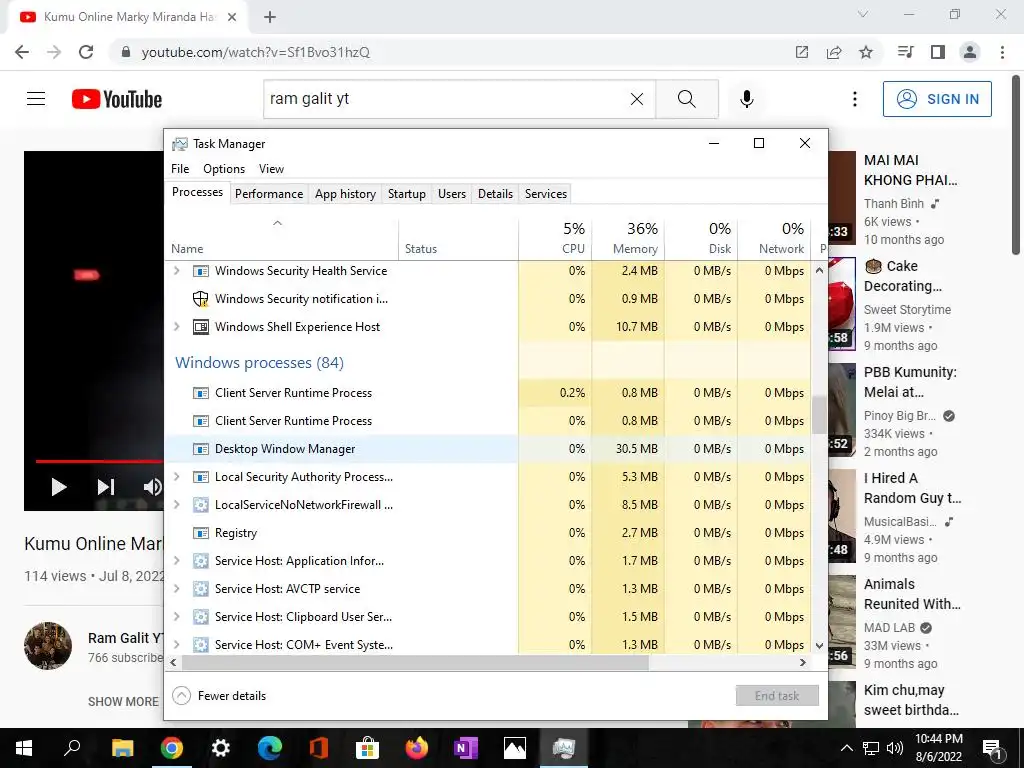
Task: Open Windows Start menu
Action: 24,748
